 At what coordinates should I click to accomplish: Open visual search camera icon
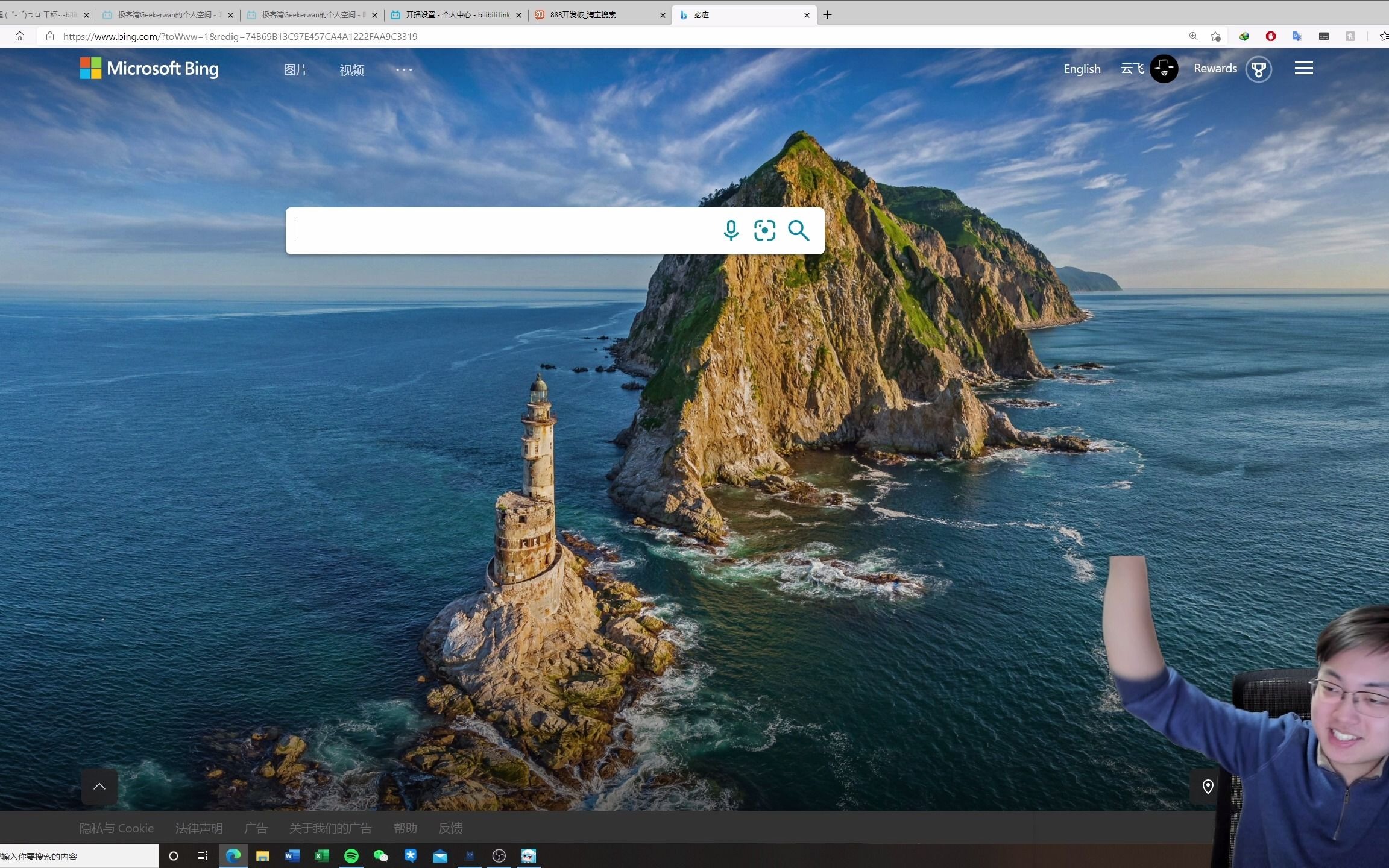tap(764, 230)
